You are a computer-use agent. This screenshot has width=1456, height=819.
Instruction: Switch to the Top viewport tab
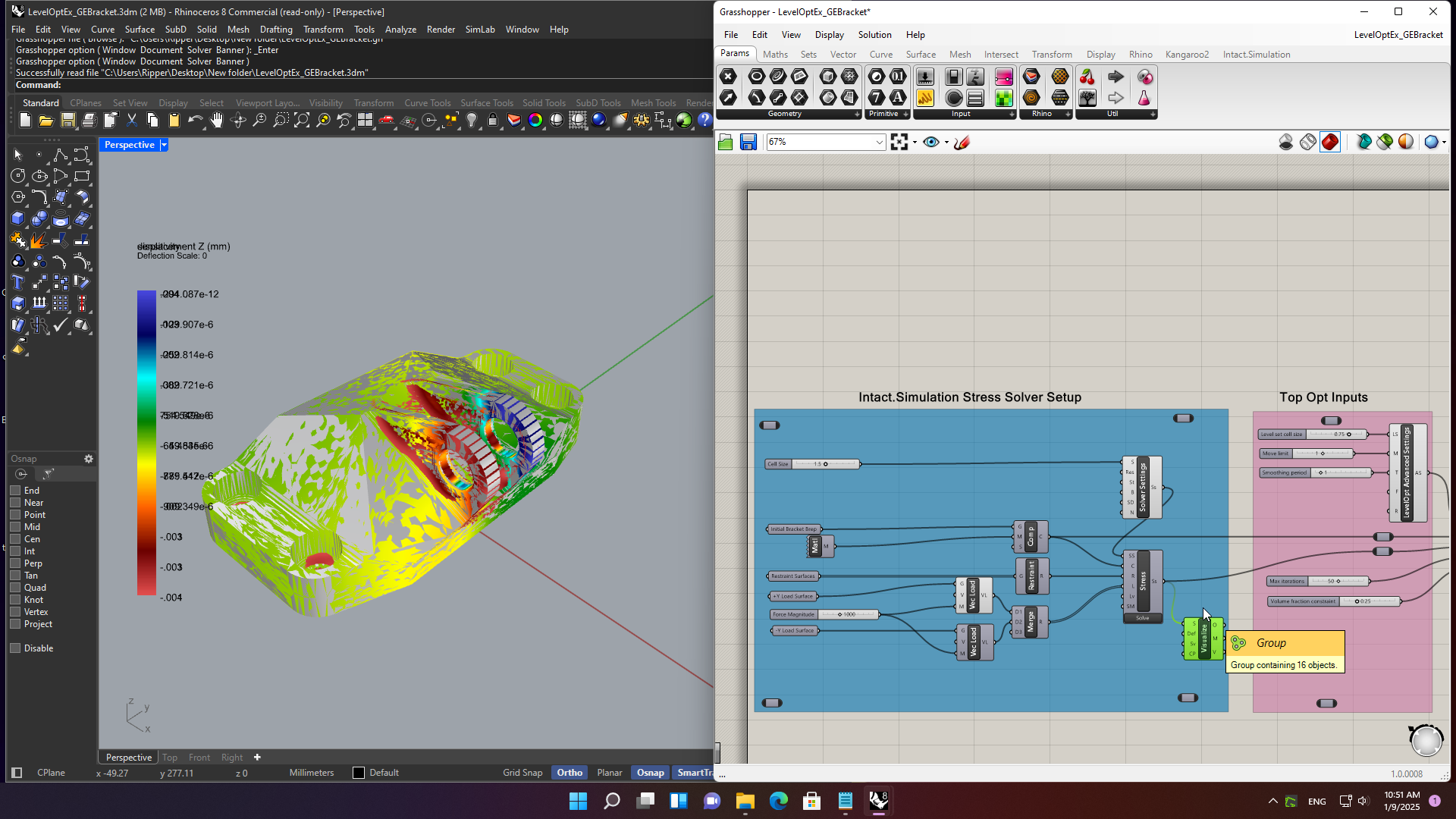tap(170, 758)
